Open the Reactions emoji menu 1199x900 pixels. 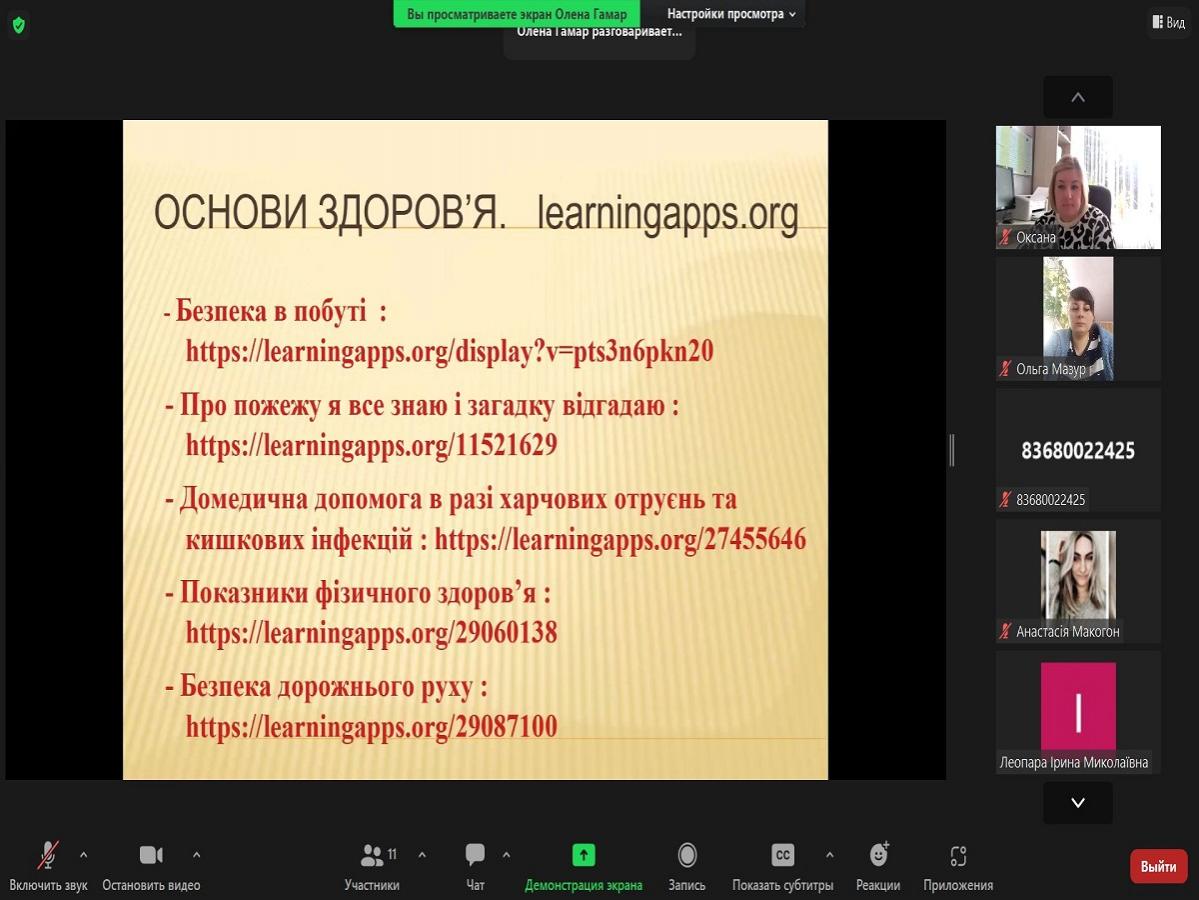[x=879, y=854]
